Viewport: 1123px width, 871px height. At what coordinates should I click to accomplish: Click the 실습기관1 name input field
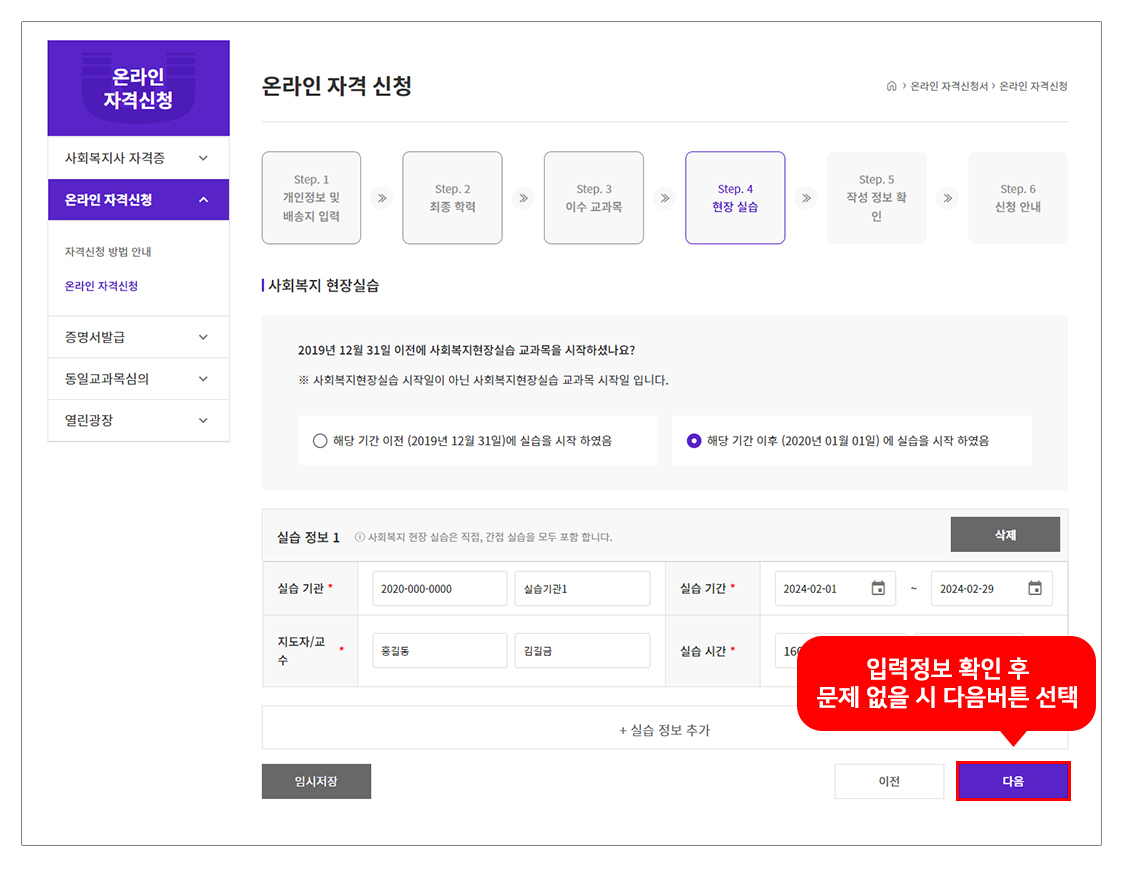[x=582, y=589]
